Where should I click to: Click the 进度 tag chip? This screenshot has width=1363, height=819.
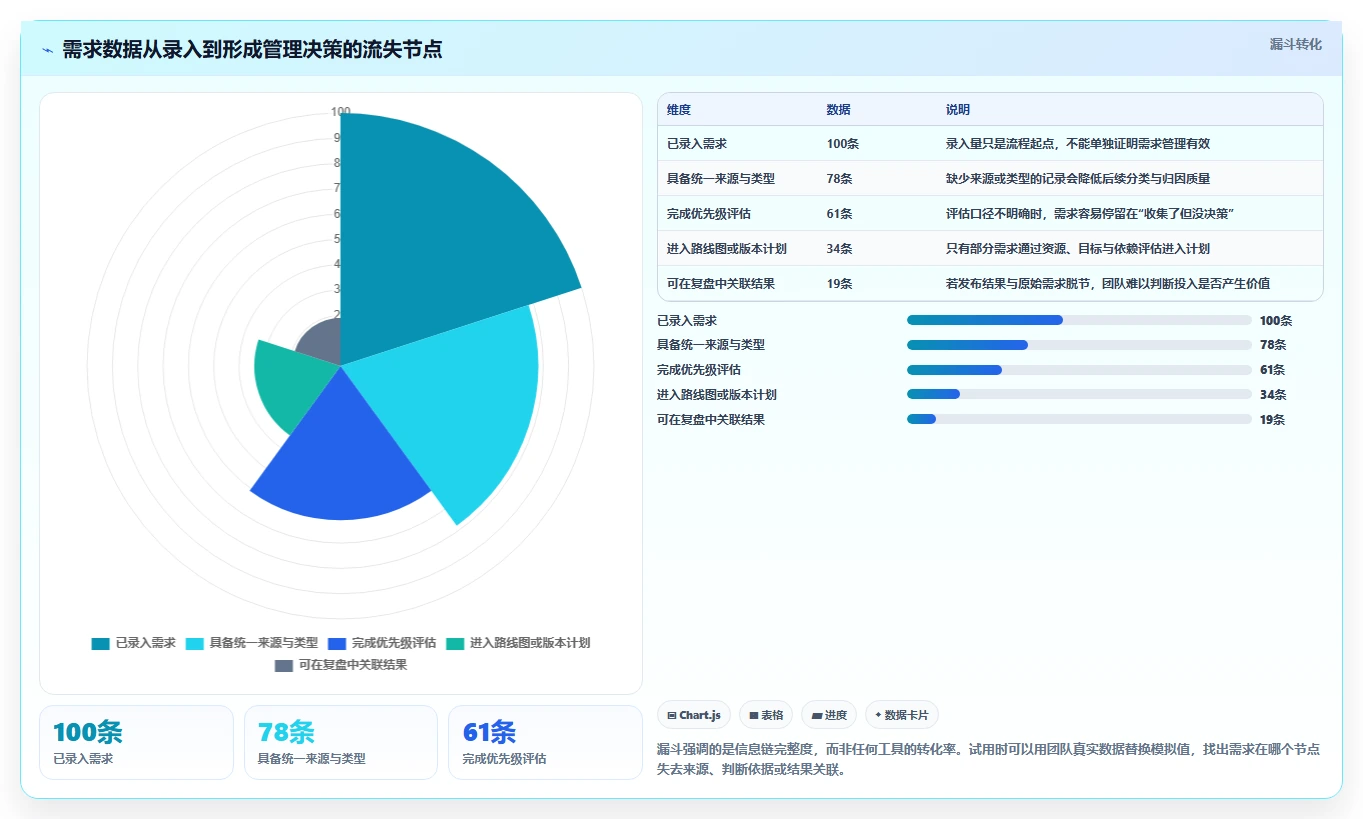[829, 715]
